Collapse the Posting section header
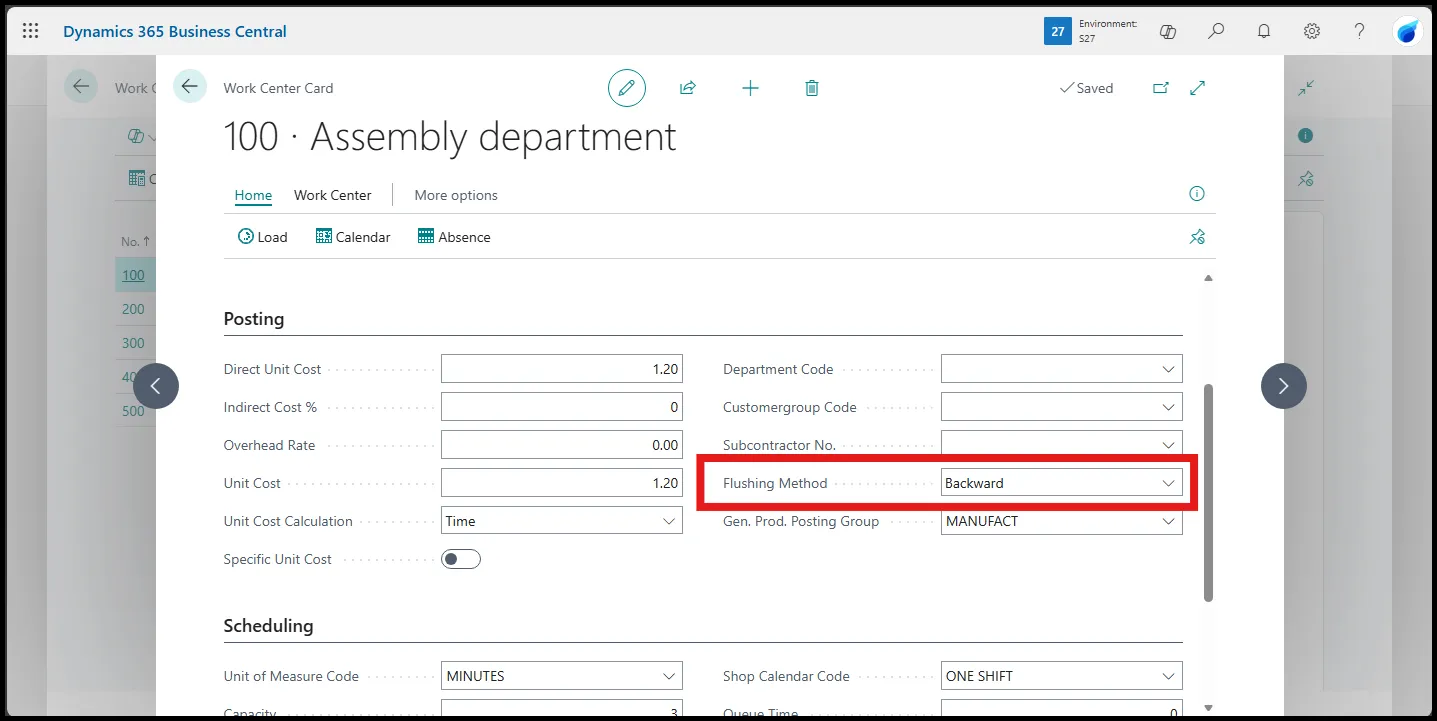This screenshot has width=1437, height=721. pyautogui.click(x=254, y=319)
